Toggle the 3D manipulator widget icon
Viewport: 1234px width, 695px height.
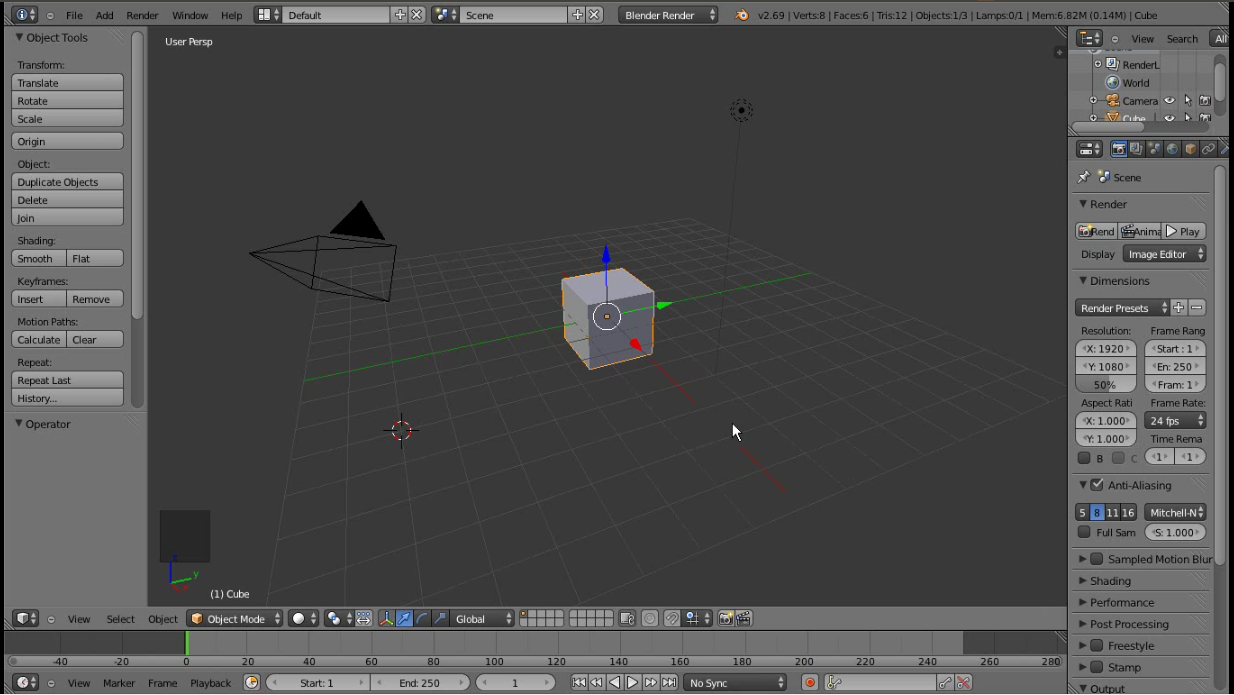click(x=387, y=619)
